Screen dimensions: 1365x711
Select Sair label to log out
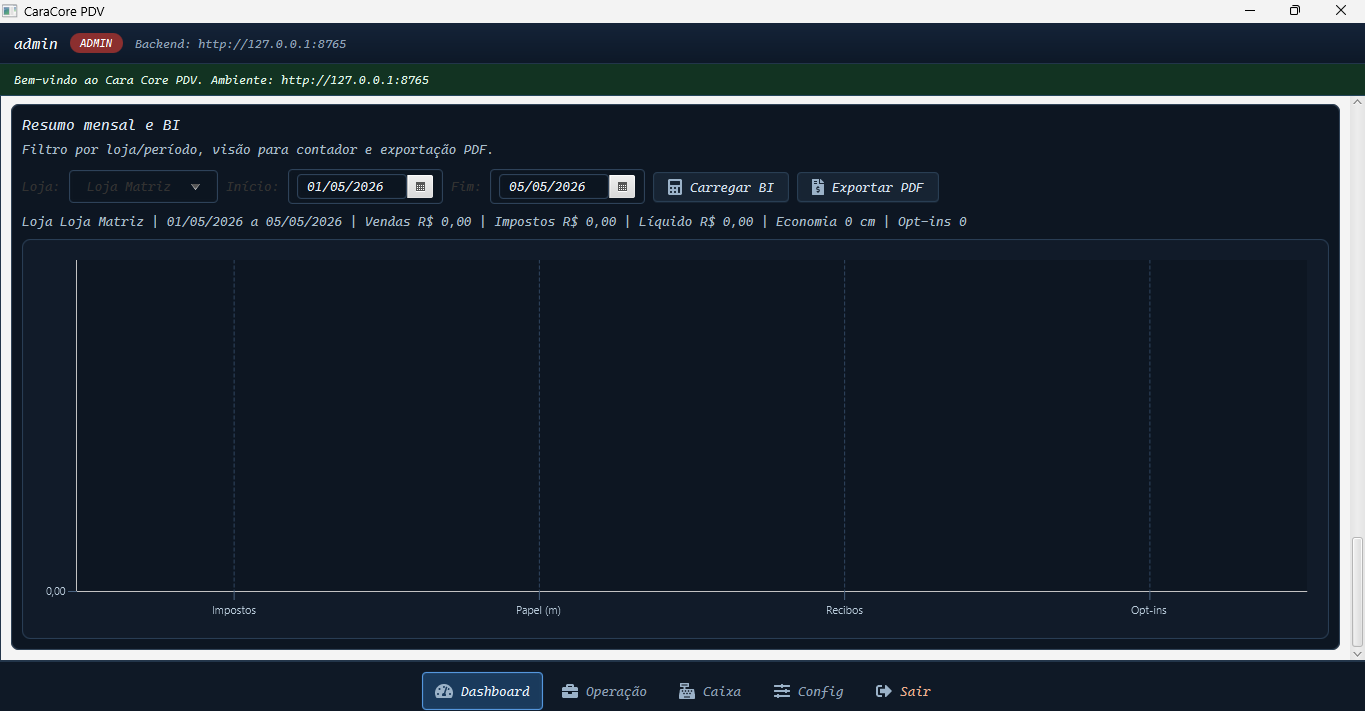pyautogui.click(x=915, y=691)
